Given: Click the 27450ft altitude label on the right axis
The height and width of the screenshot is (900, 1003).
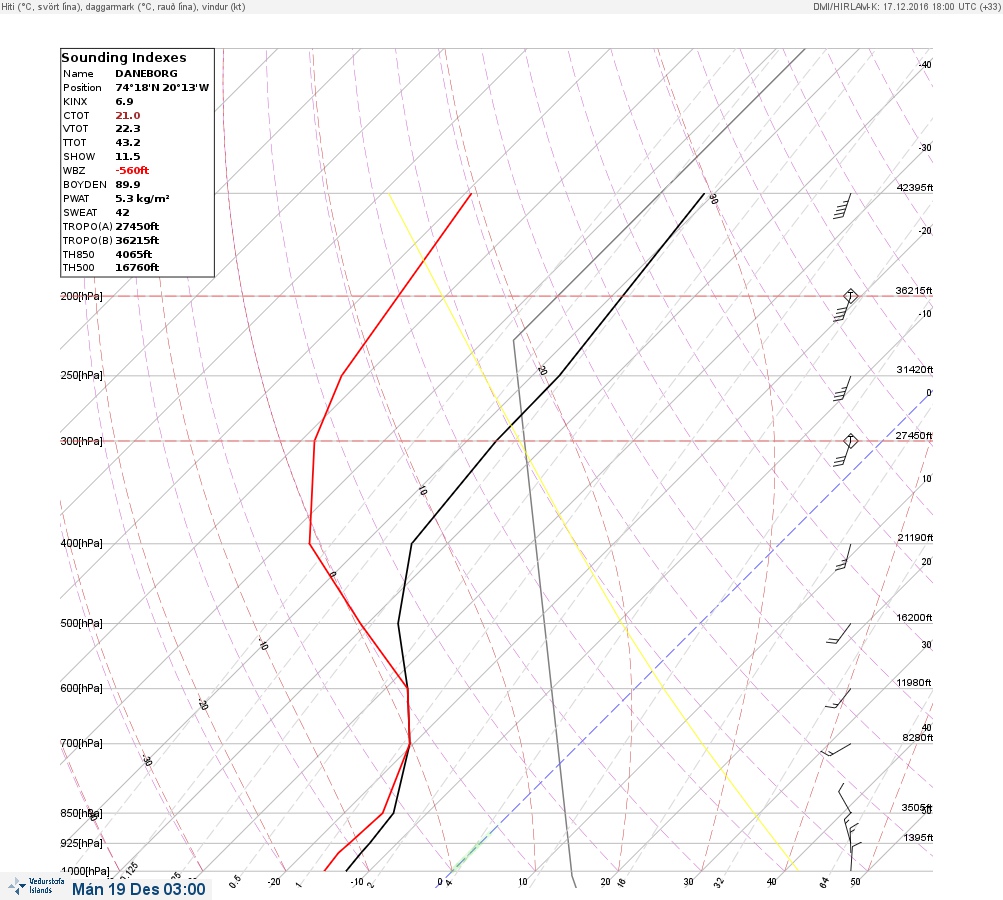Looking at the screenshot, I should coord(914,436).
